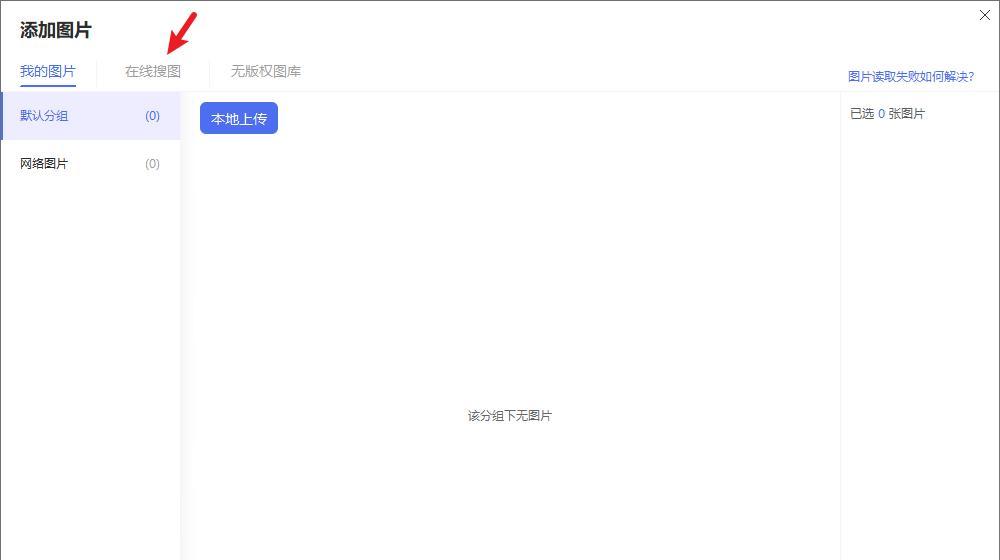Click the (0) count beside 网络图片
This screenshot has width=1000, height=560.
(x=152, y=164)
